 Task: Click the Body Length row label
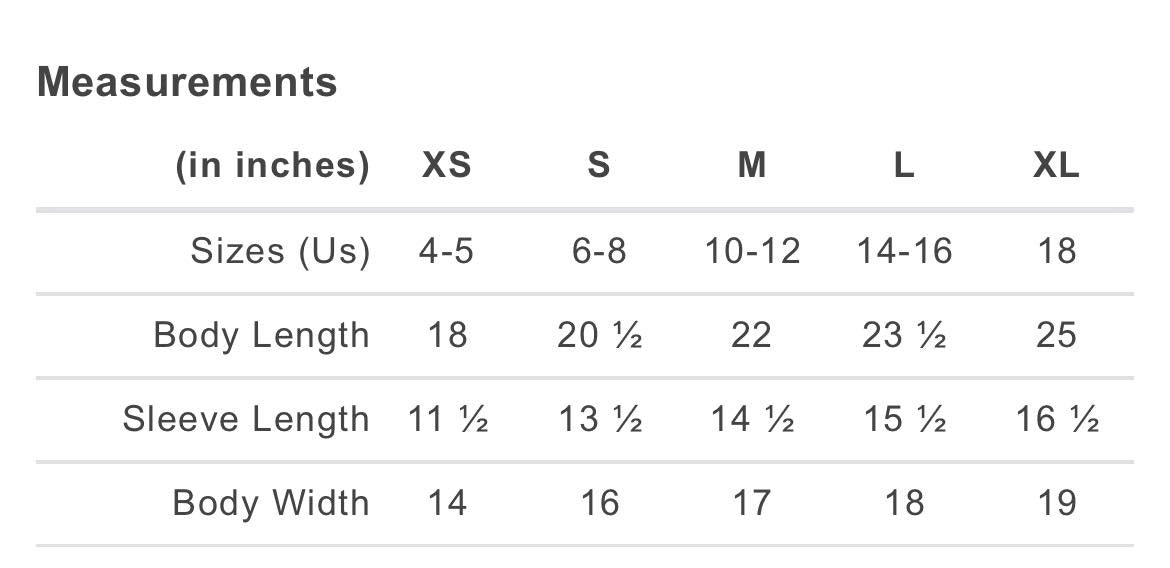click(261, 335)
